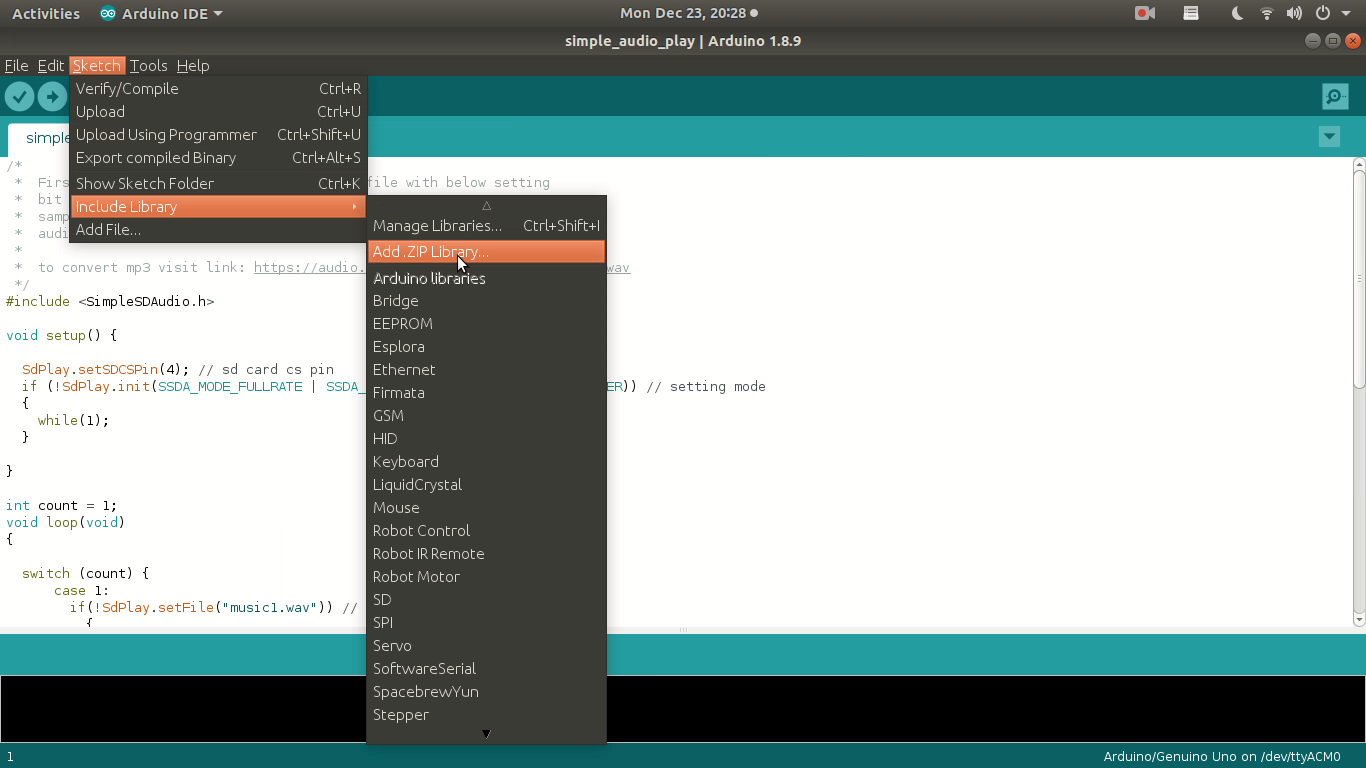The image size is (1366, 768).
Task: Include the SoftwareSerial library
Action: point(486,669)
